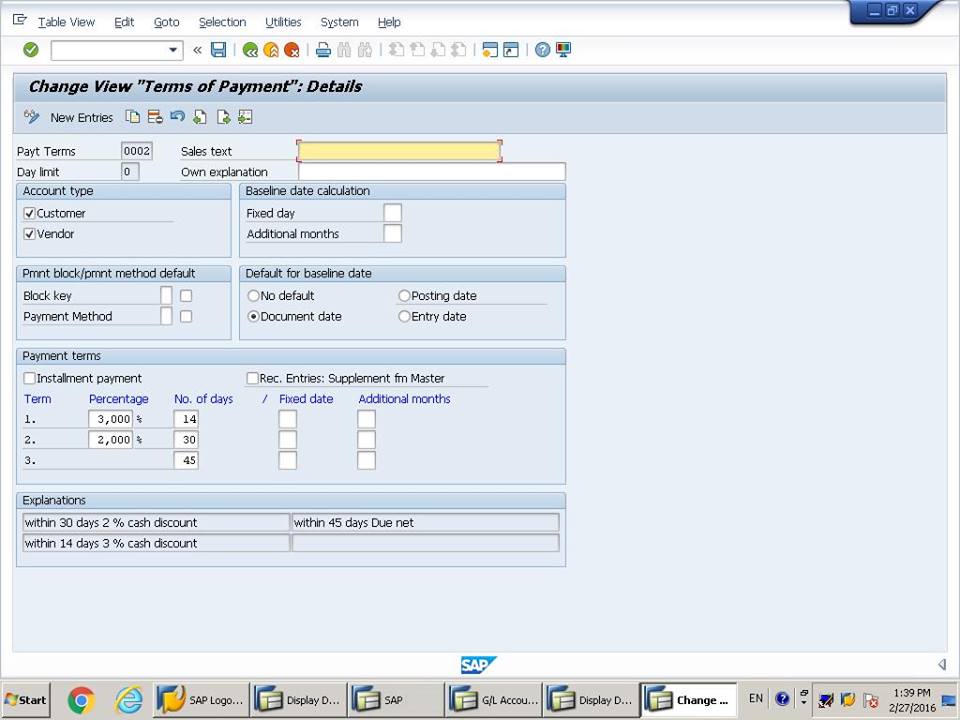Viewport: 960px width, 720px height.
Task: Open the Utilities menu
Action: coord(283,22)
